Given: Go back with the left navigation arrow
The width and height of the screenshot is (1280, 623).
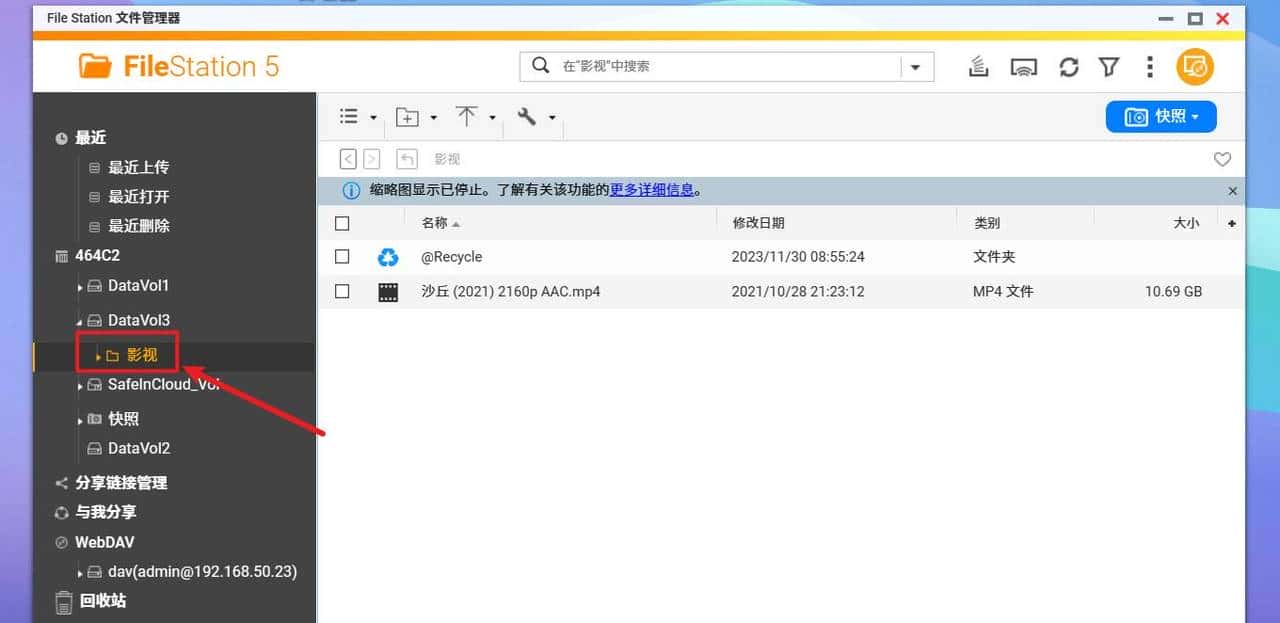Looking at the screenshot, I should tap(348, 159).
